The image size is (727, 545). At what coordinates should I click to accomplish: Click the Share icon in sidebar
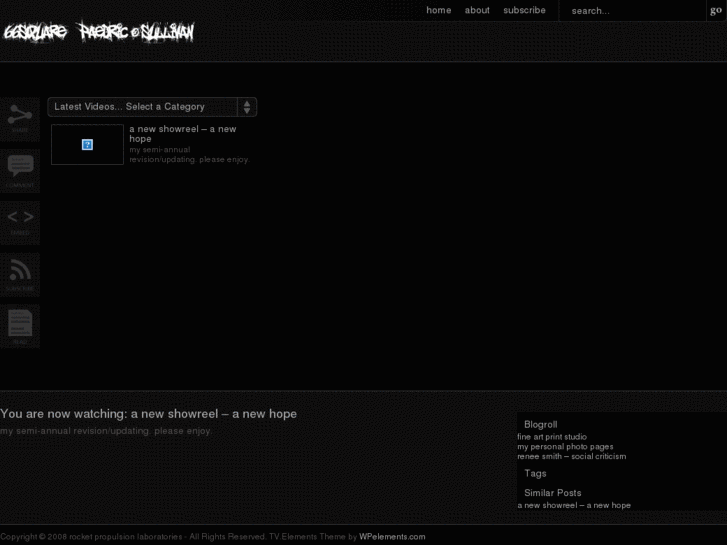tap(20, 119)
